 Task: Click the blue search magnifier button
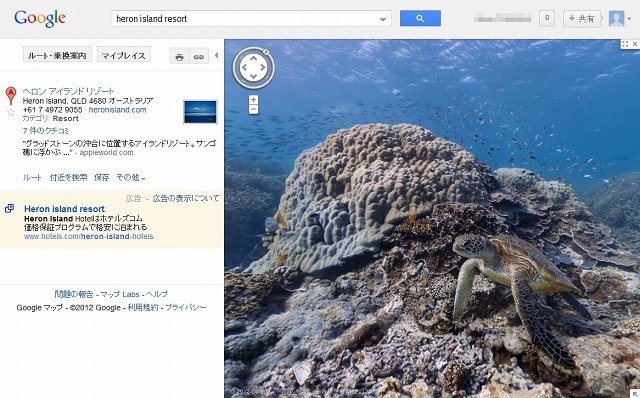(x=420, y=18)
